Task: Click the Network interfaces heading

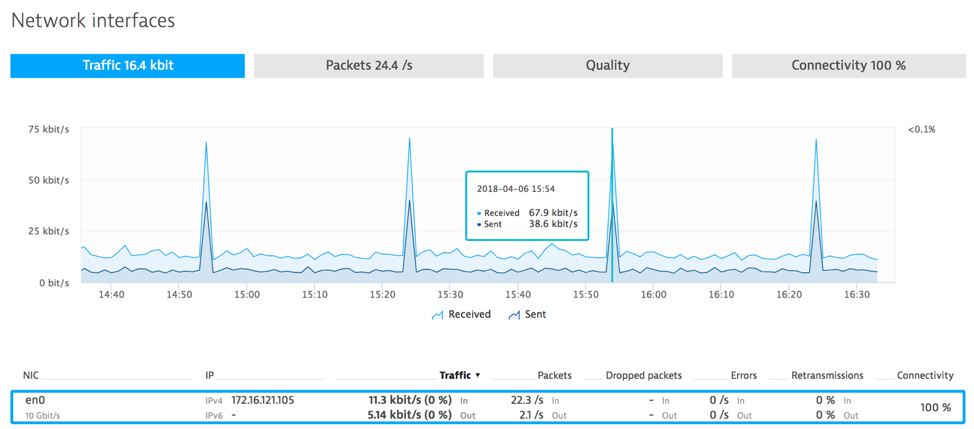Action: [x=93, y=20]
